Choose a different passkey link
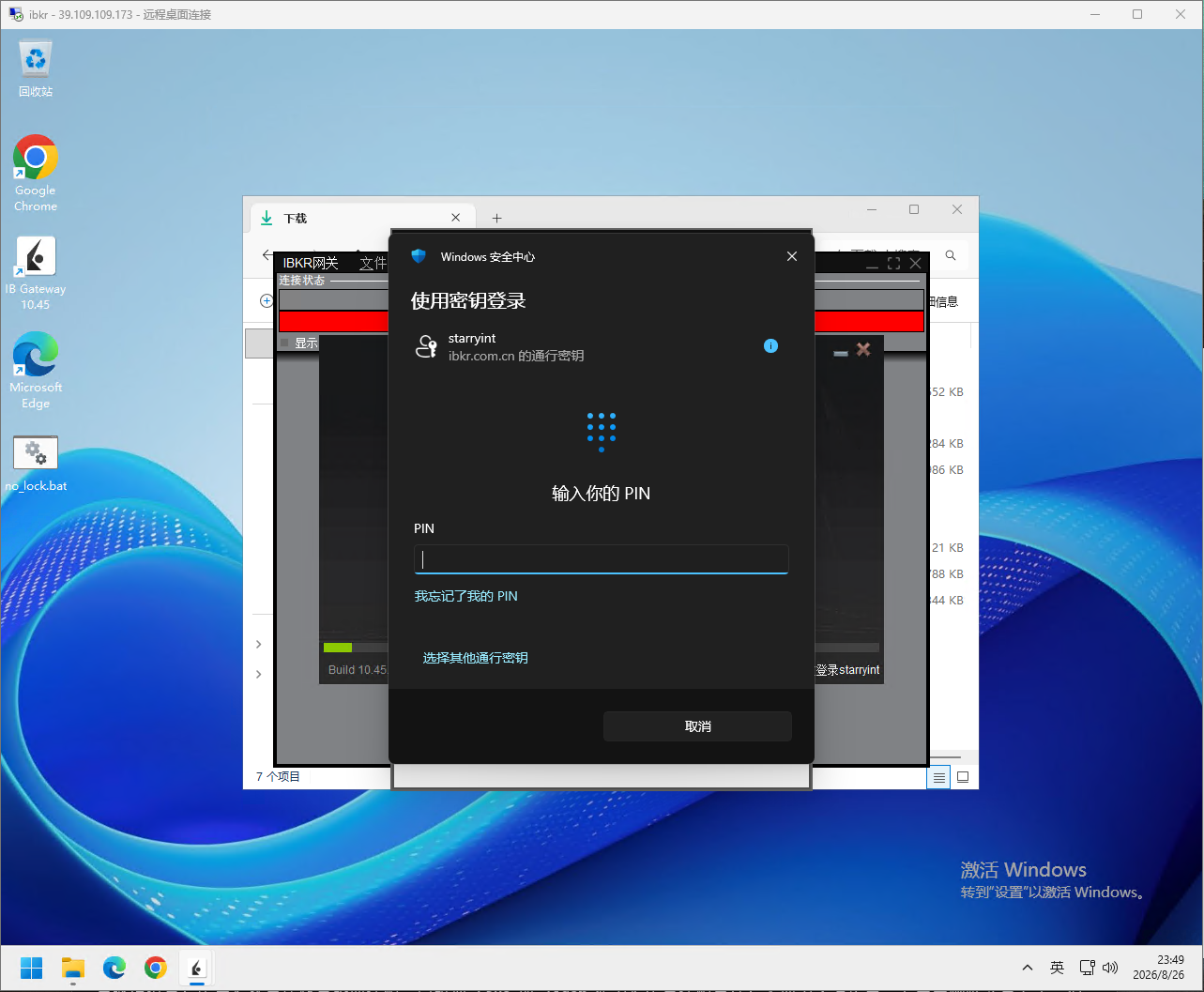Viewport: 1204px width, 992px height. (x=476, y=658)
